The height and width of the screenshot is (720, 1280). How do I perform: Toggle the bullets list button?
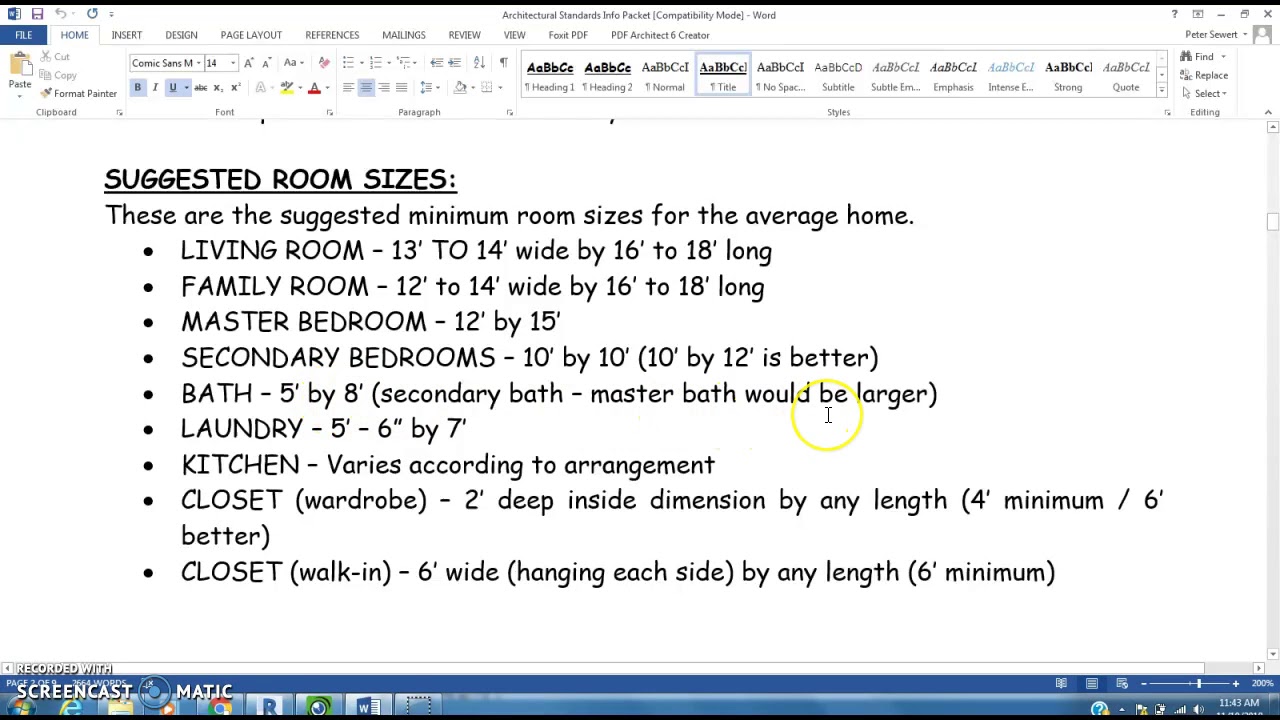coord(348,63)
